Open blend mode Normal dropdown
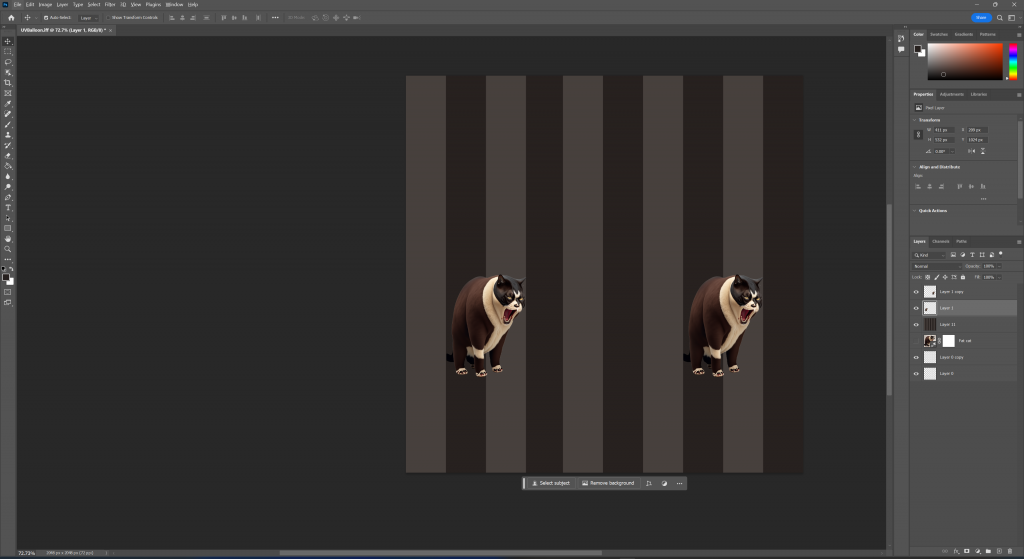Screen dimensions: 1024x559 click(x=936, y=266)
